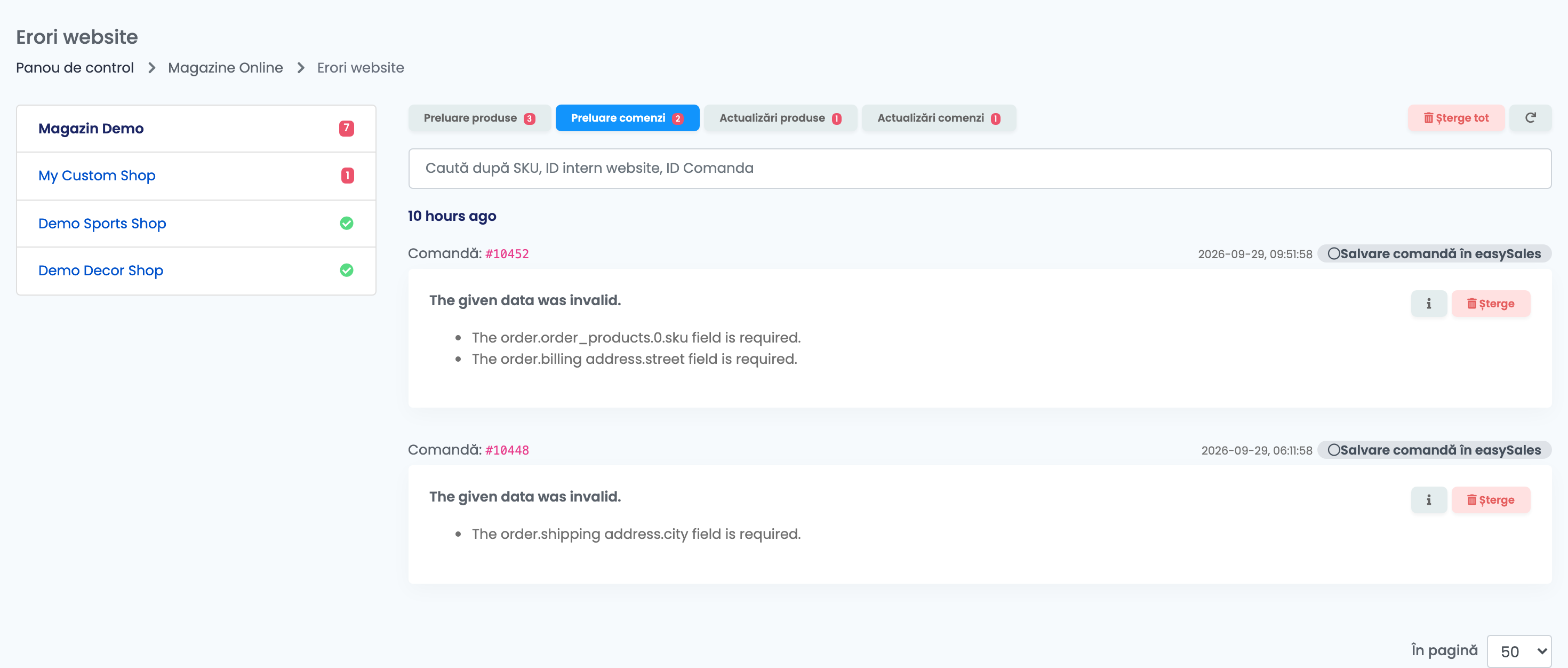The width and height of the screenshot is (1568, 668).
Task: Click the Erori website page title
Action: coord(77,37)
